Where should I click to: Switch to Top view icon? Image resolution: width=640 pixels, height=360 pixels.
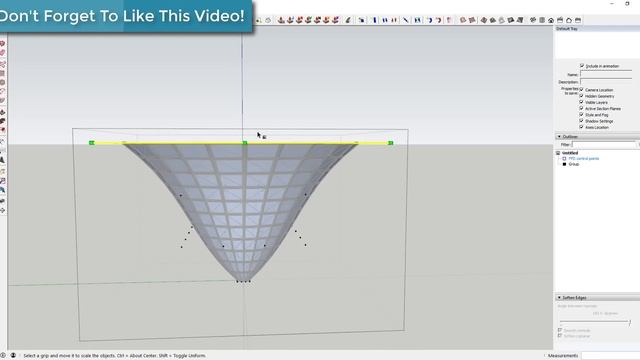[x=542, y=20]
